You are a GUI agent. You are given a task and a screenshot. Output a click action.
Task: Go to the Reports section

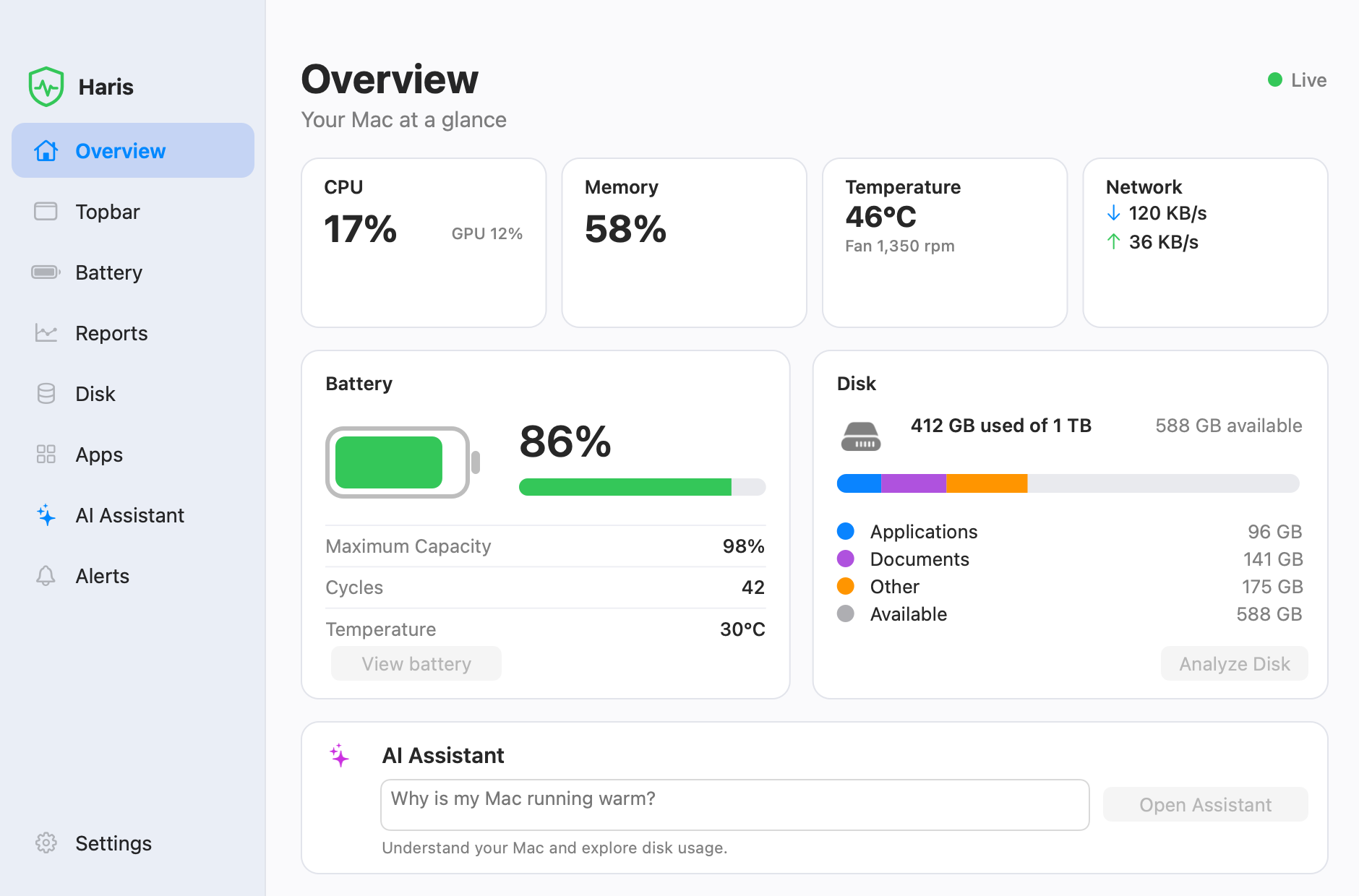pyautogui.click(x=133, y=332)
